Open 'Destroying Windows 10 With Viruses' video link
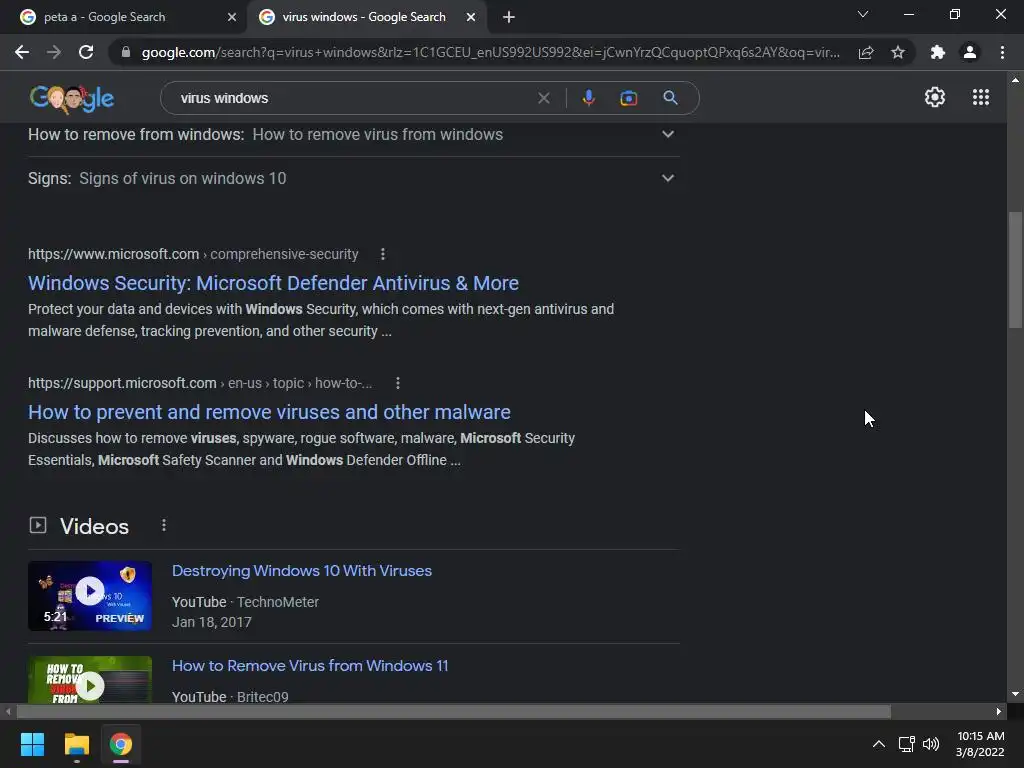 [302, 571]
